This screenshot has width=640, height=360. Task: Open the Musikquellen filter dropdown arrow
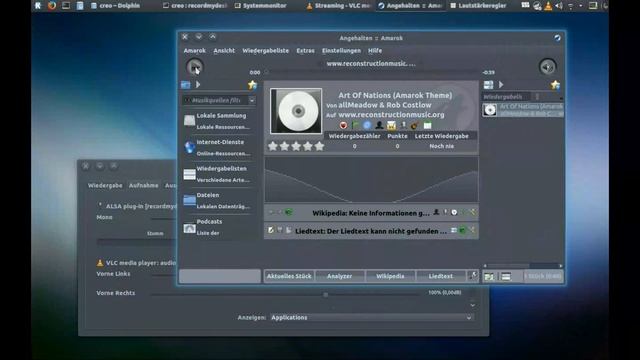252,100
